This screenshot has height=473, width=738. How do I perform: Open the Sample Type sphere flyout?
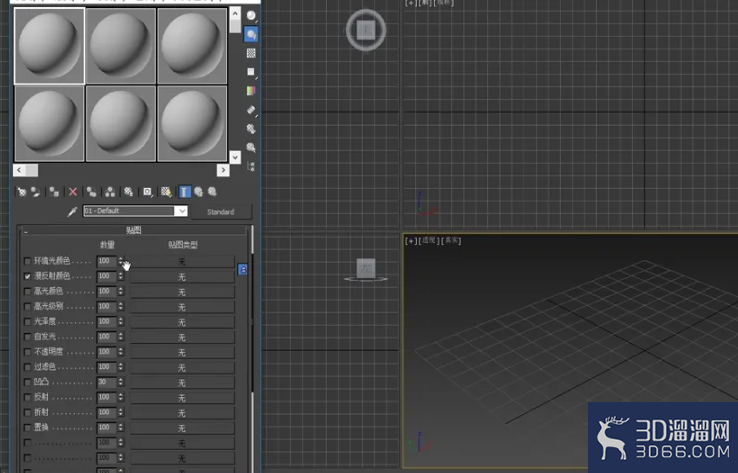point(251,16)
